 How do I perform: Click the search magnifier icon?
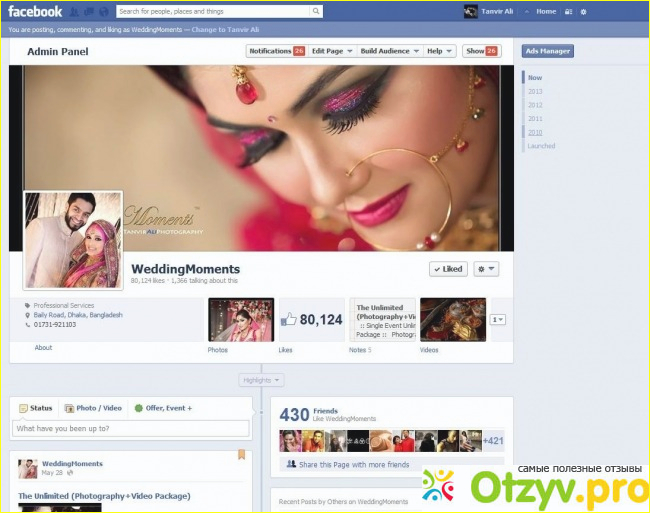pos(315,12)
